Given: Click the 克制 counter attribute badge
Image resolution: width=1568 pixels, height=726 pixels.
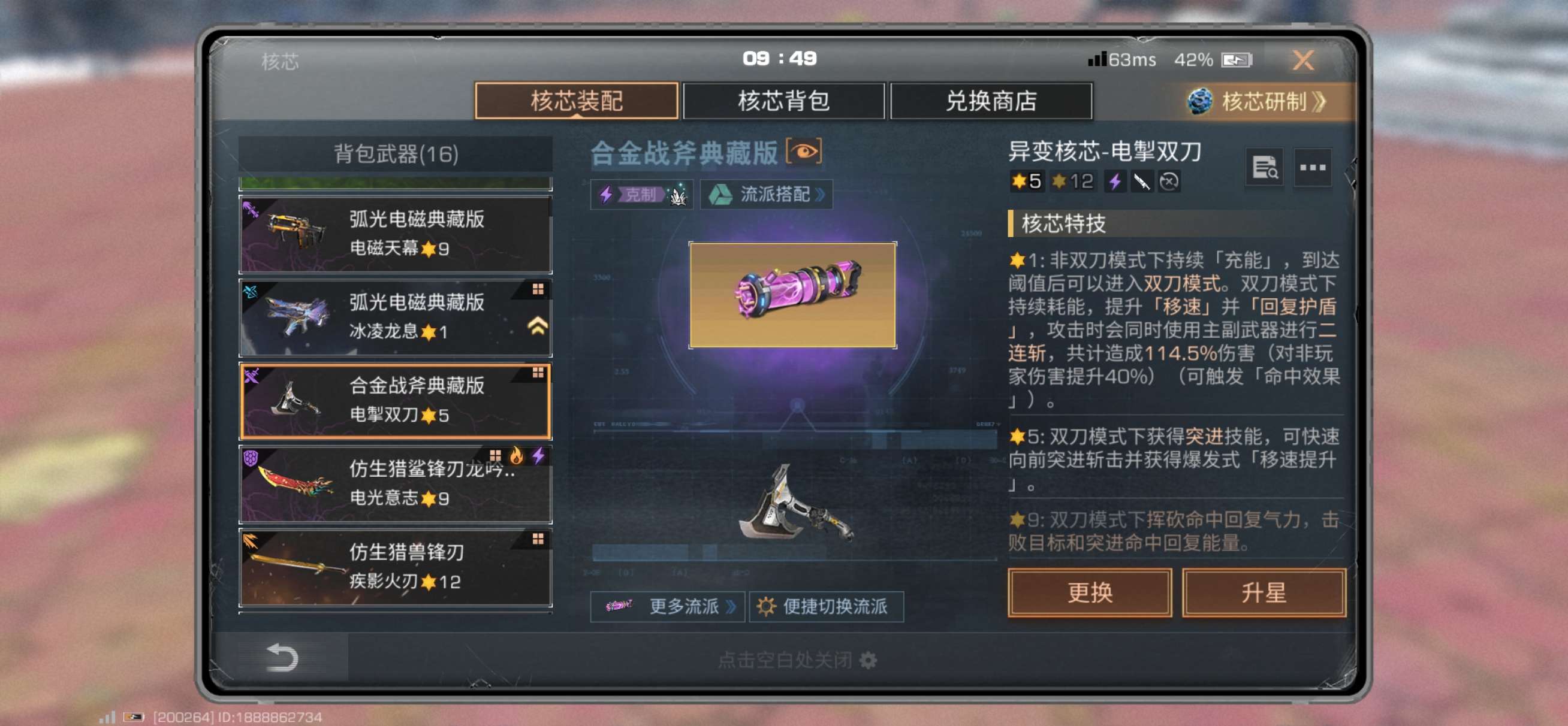Looking at the screenshot, I should [x=642, y=195].
